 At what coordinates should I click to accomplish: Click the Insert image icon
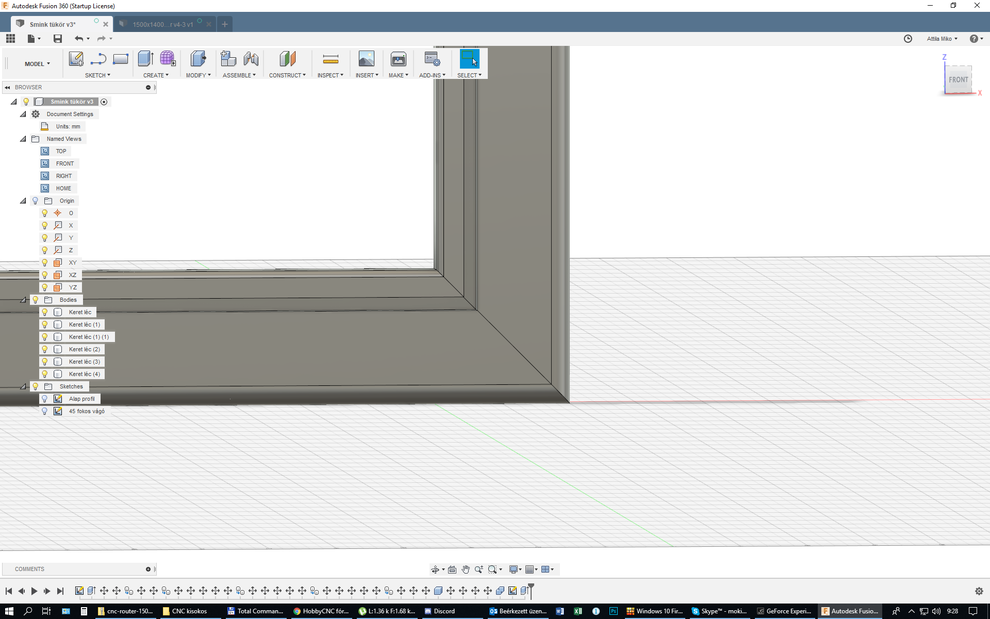pos(366,59)
